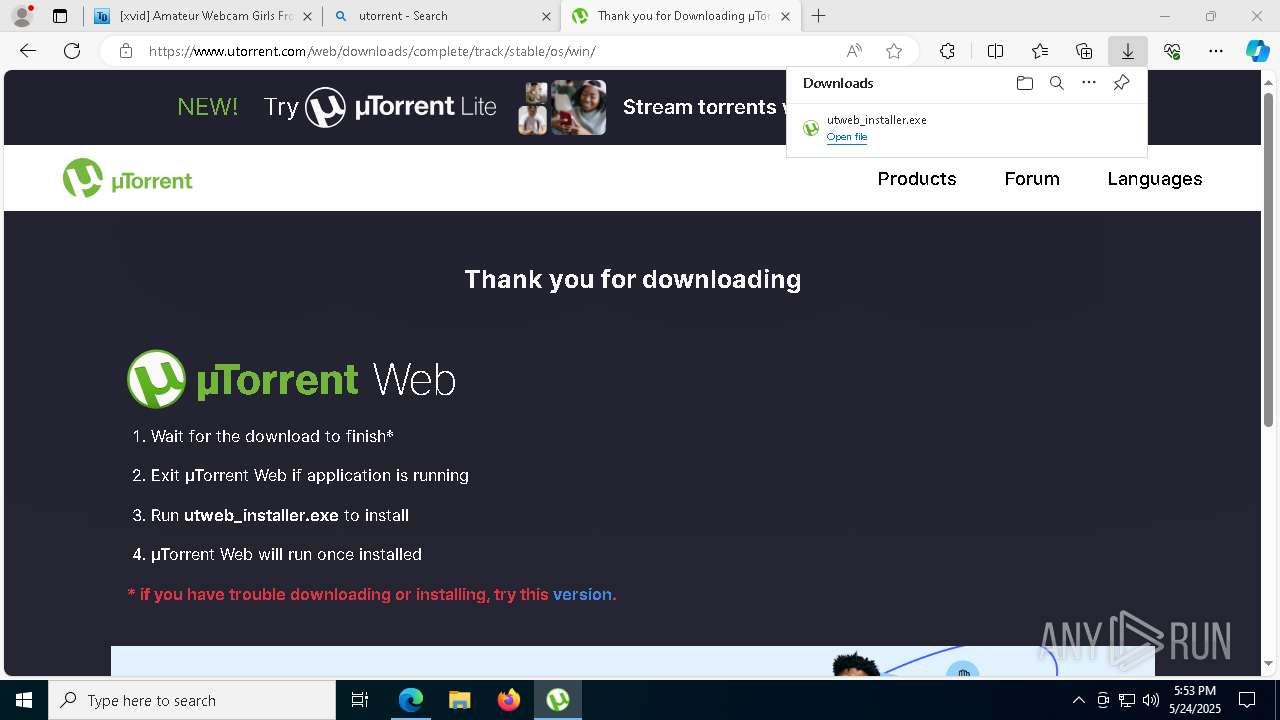Click the scrollbar down arrow
1280x720 pixels.
coord(1269,664)
